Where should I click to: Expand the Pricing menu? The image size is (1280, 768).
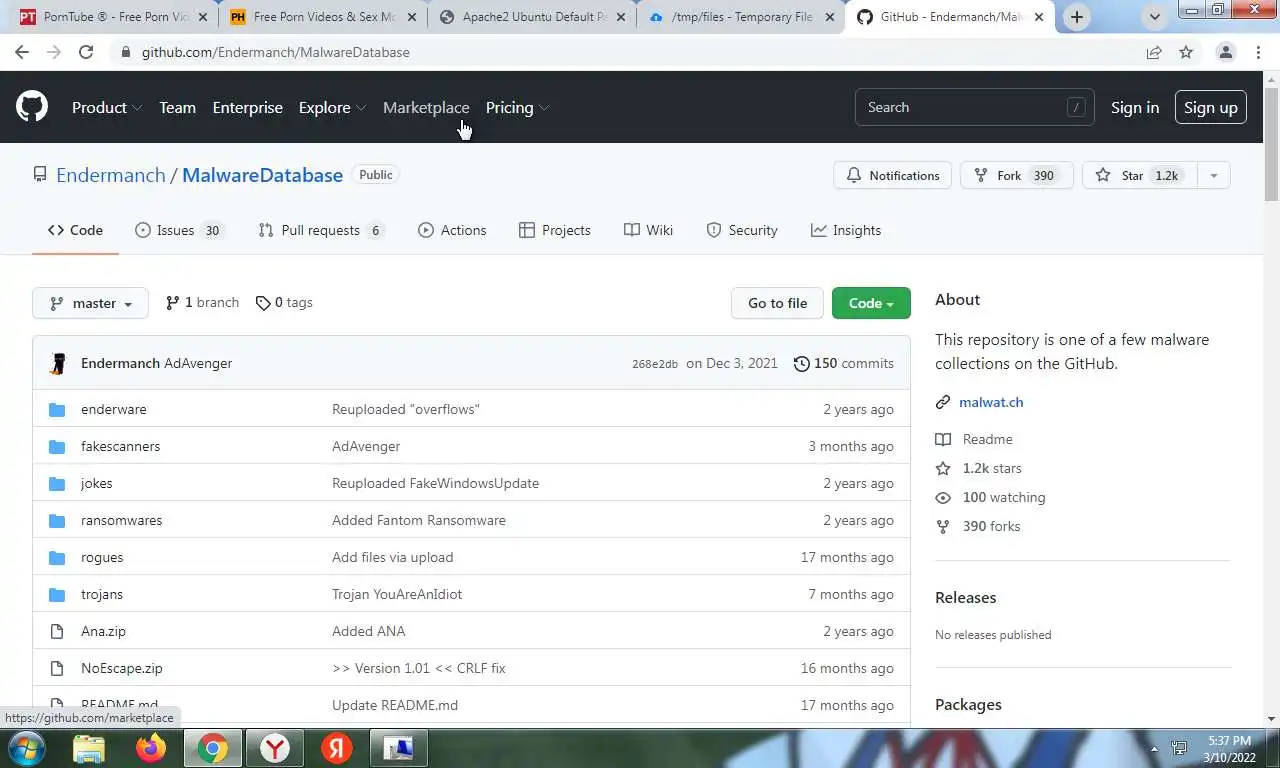point(517,107)
